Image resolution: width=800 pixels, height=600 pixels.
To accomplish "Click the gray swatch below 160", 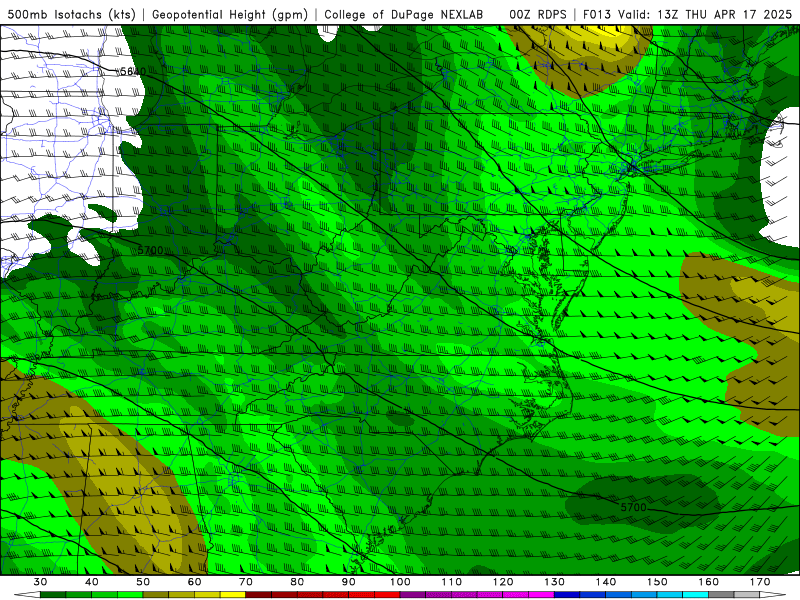I will pyautogui.click(x=721, y=595).
